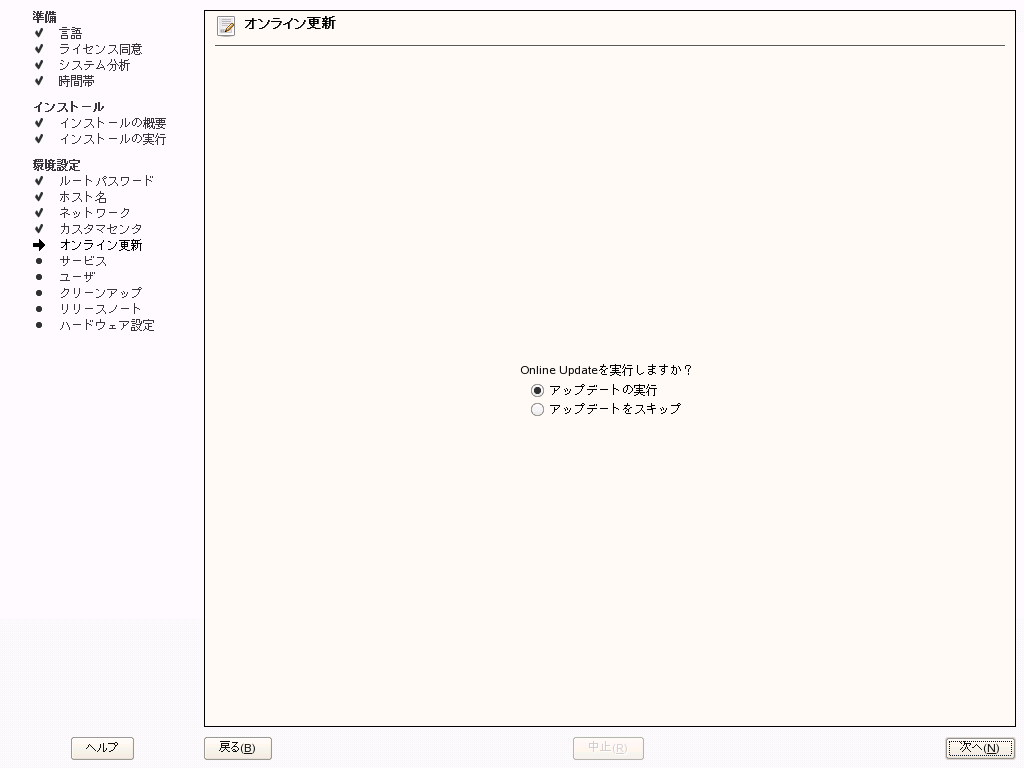Click the 戻る button to go back
1024x768 pixels.
pyautogui.click(x=237, y=748)
